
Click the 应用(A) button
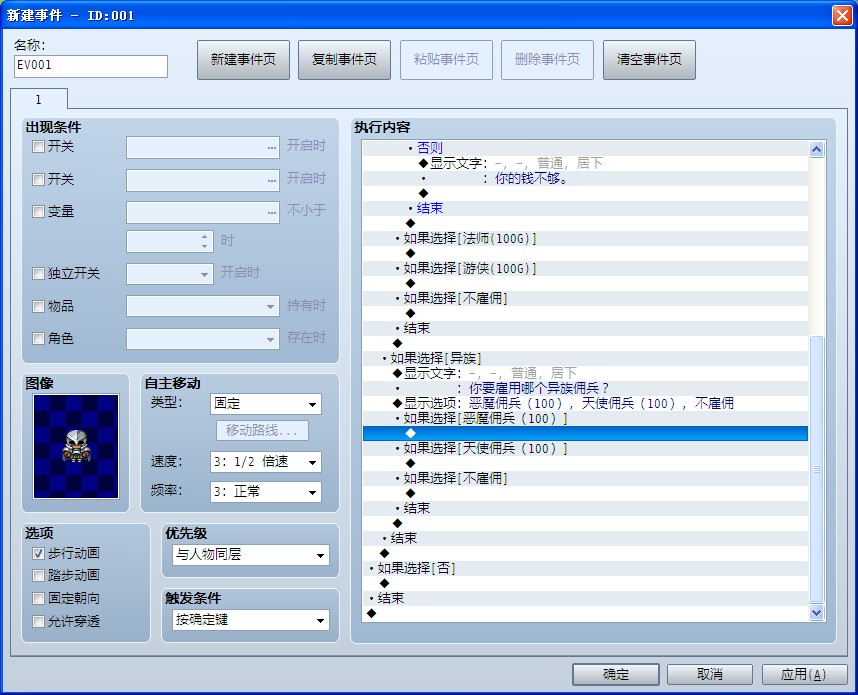pyautogui.click(x=804, y=674)
